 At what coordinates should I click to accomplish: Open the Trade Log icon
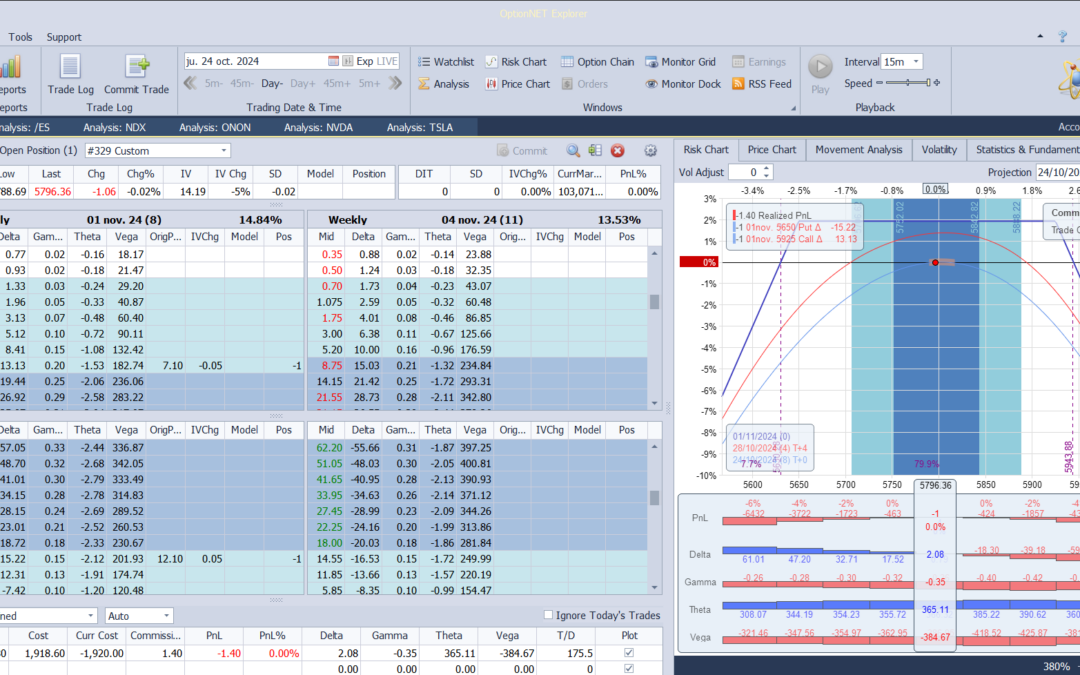click(x=70, y=66)
